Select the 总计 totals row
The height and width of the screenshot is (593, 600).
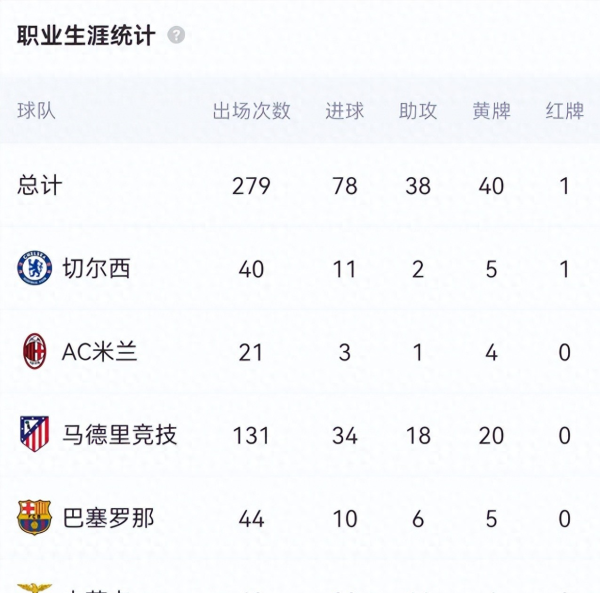300,186
